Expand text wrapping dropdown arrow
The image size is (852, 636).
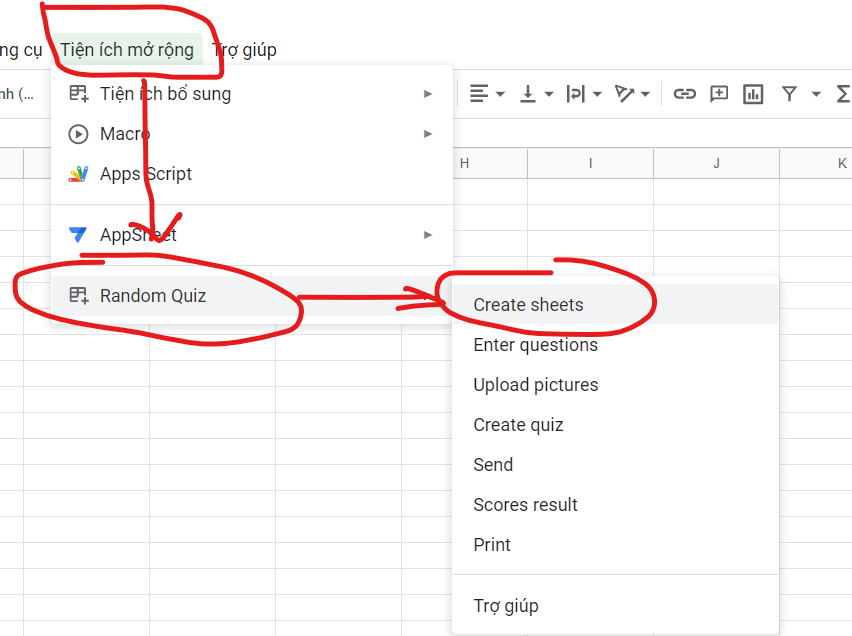click(x=597, y=94)
